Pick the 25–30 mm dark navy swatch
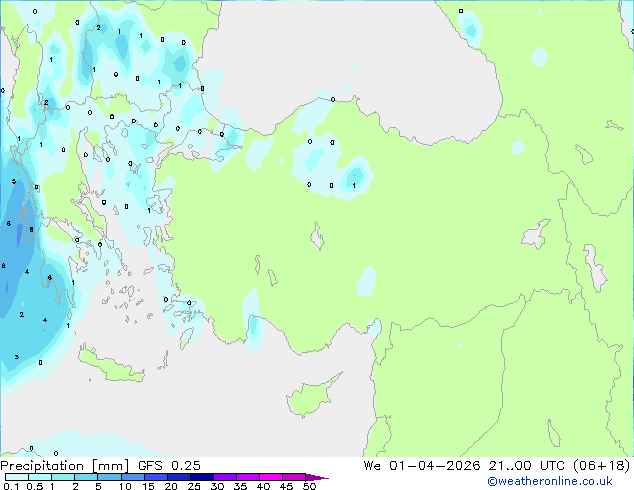Screen dimensions: 634x490 202,477
